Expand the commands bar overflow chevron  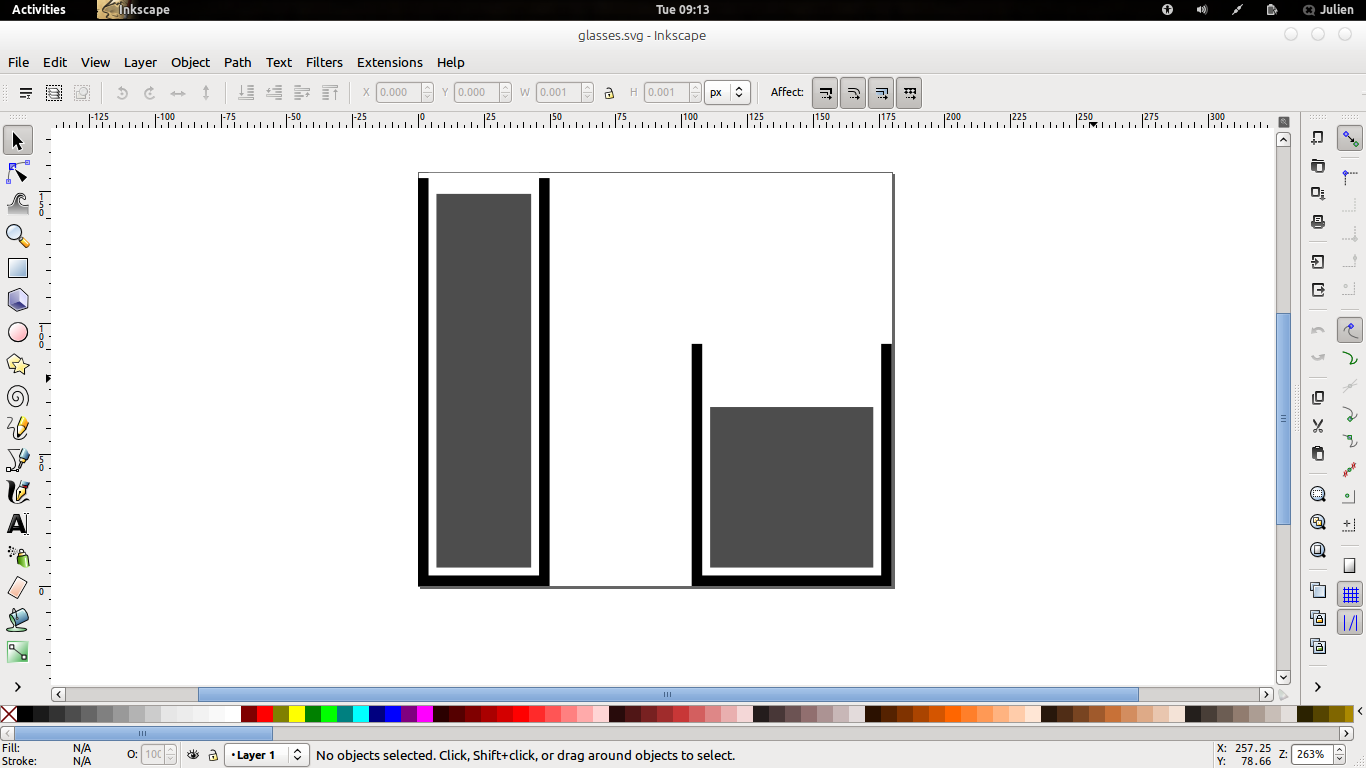tap(1318, 686)
